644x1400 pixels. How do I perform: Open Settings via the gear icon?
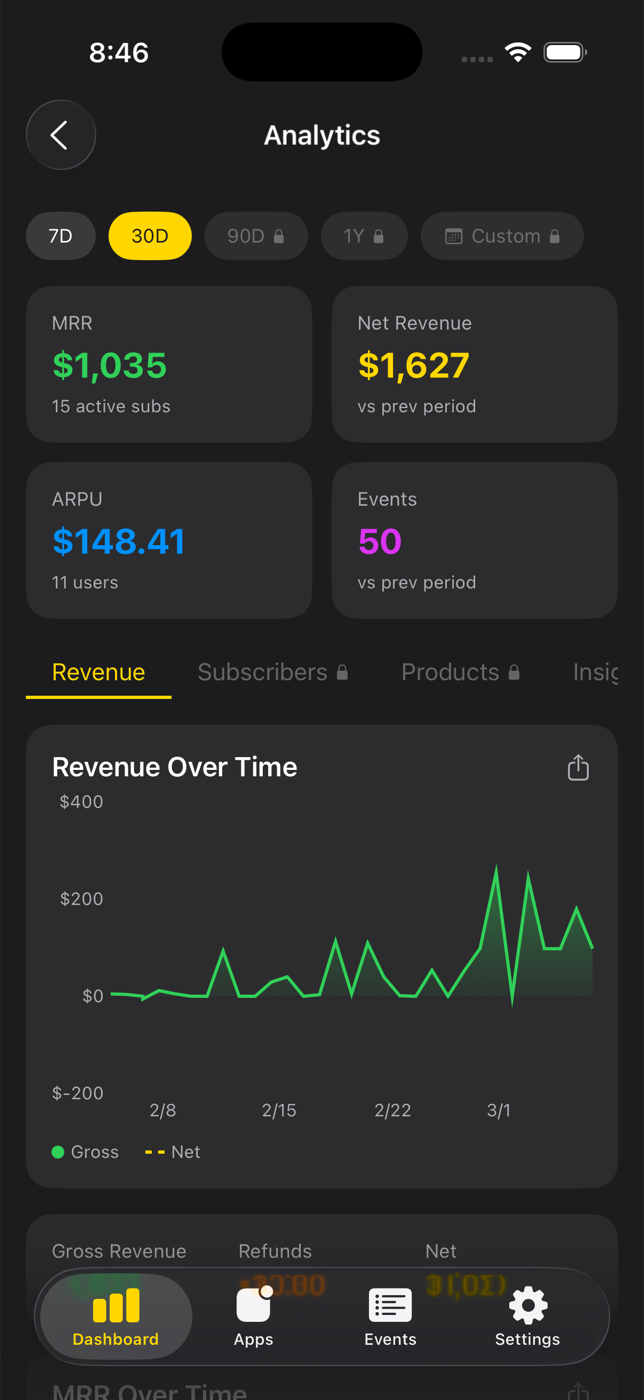point(527,1316)
